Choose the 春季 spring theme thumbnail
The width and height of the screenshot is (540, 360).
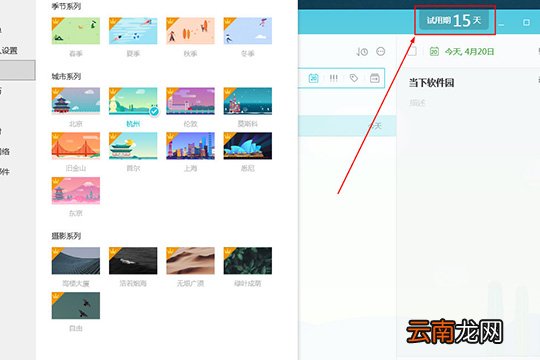point(76,31)
